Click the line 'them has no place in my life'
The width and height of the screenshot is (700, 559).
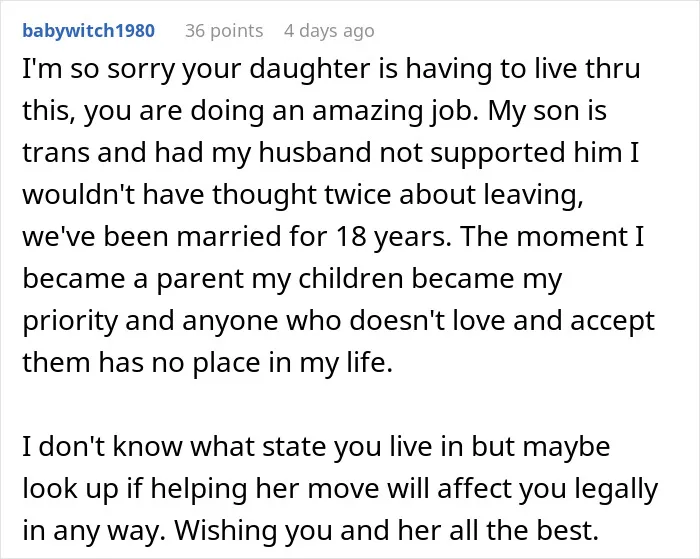point(208,362)
